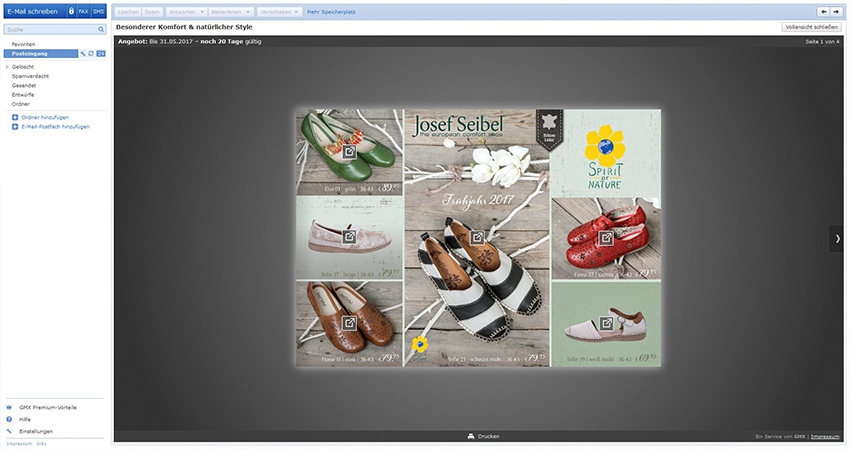Select the Favoriten folder

pyautogui.click(x=23, y=44)
